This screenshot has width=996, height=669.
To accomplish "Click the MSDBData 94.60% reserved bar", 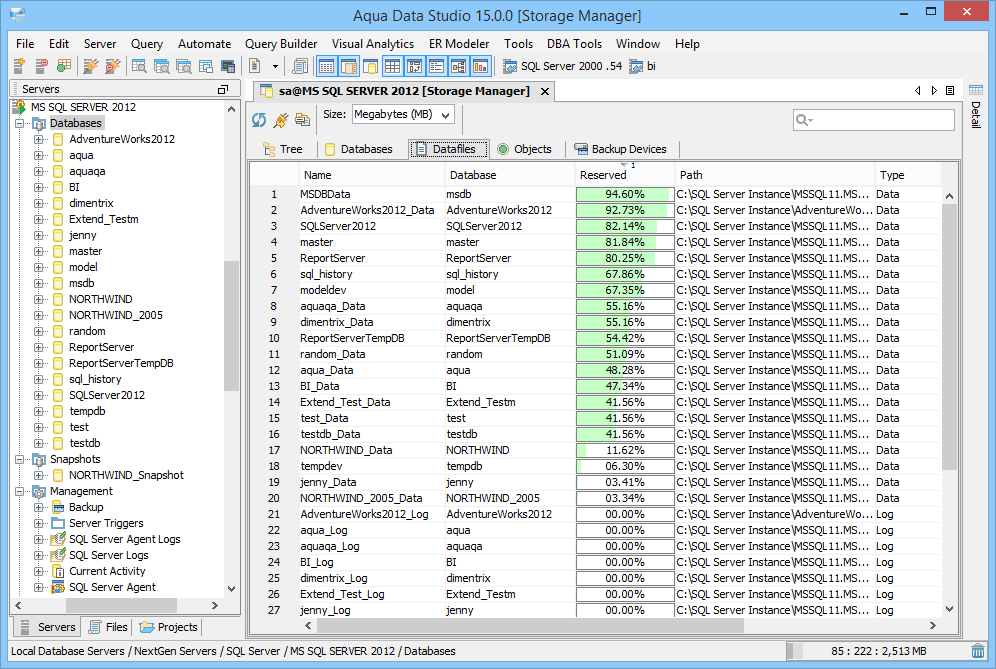I will 625,194.
